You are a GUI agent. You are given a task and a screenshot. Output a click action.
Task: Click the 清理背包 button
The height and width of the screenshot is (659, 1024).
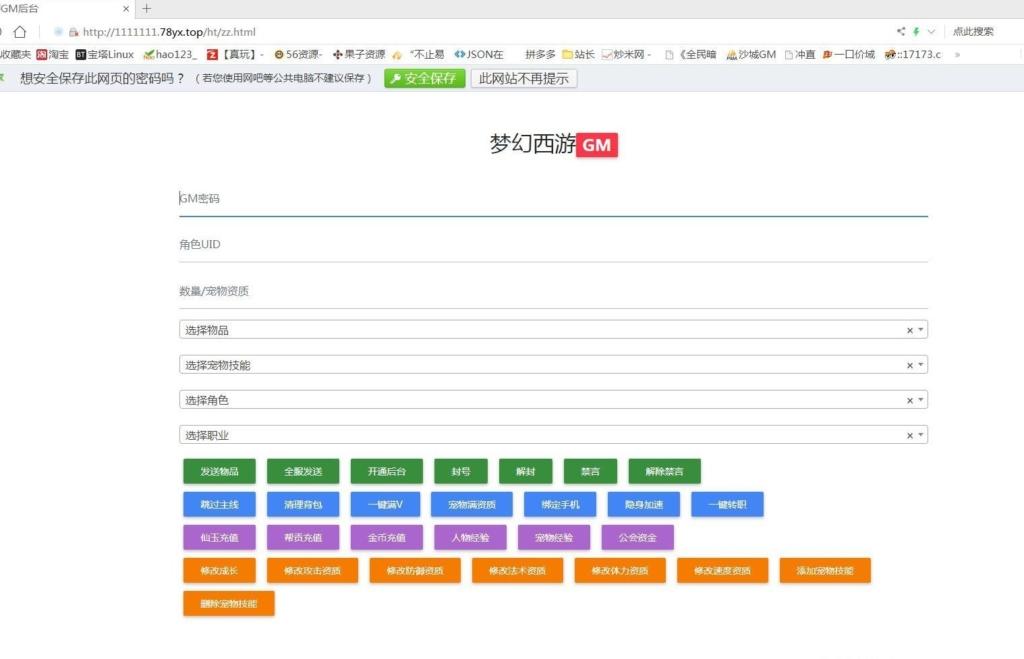[x=303, y=504]
